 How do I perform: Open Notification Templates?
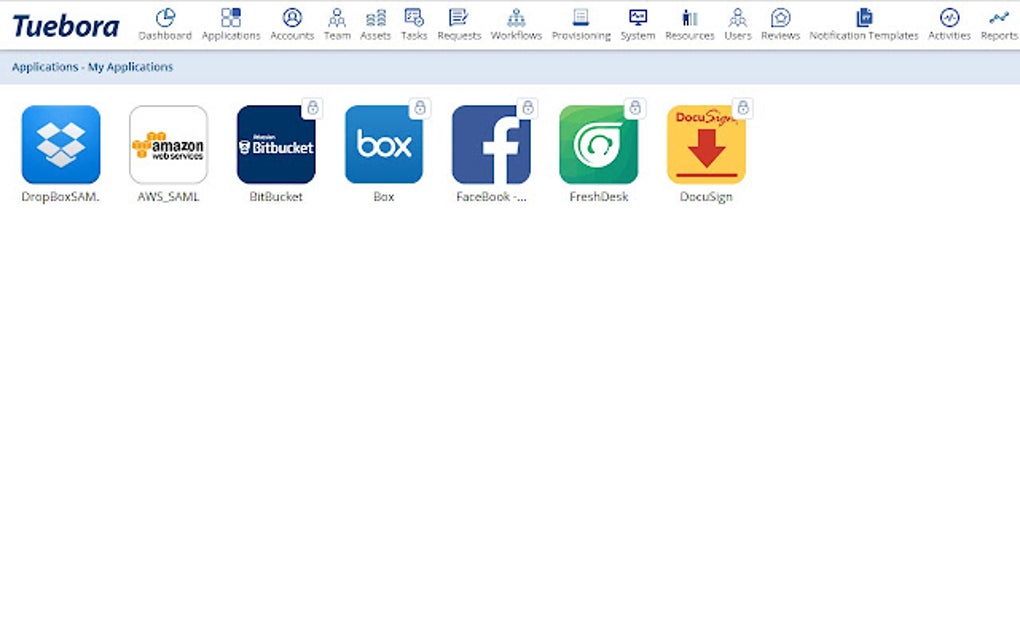(x=864, y=25)
